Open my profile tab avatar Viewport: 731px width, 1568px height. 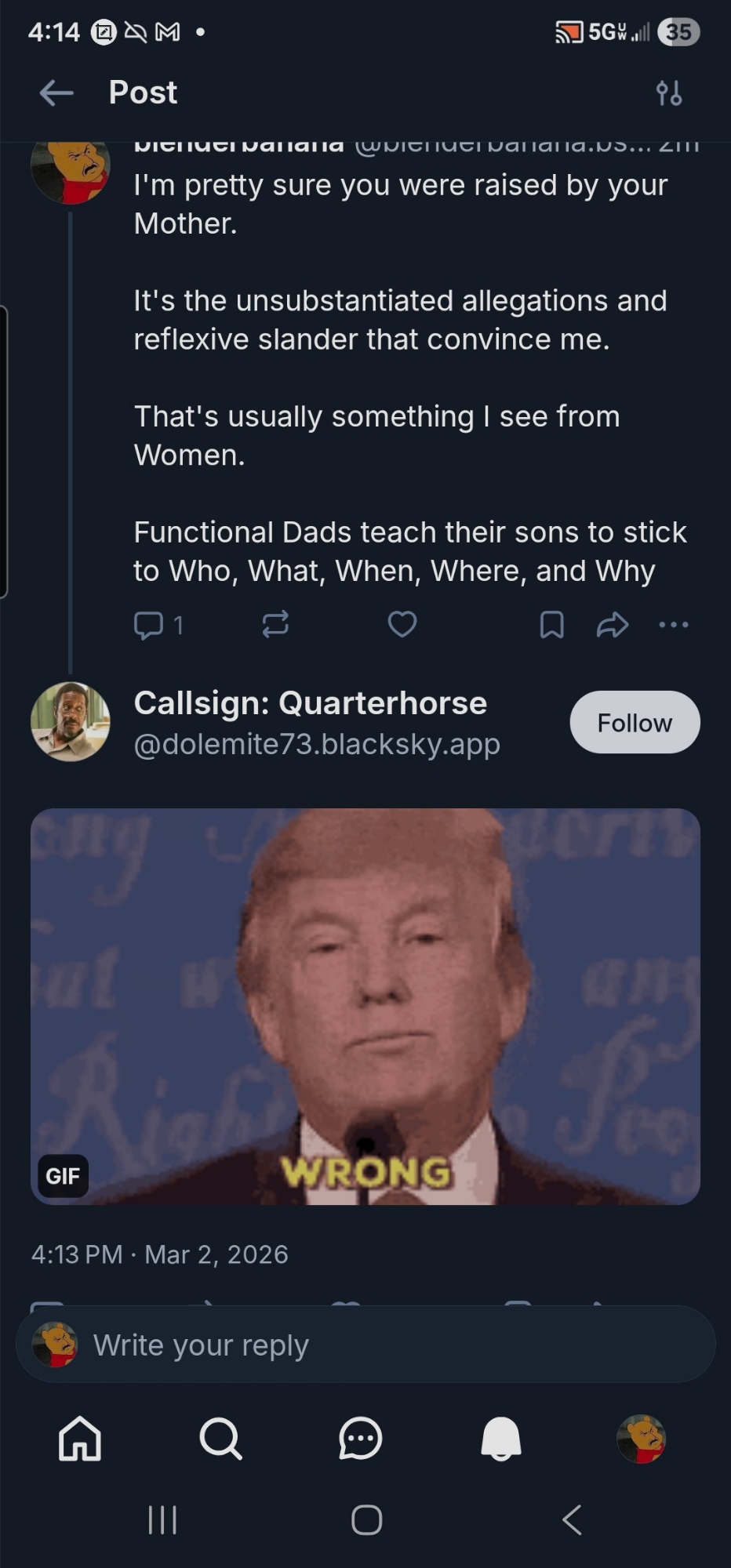pyautogui.click(x=641, y=1439)
